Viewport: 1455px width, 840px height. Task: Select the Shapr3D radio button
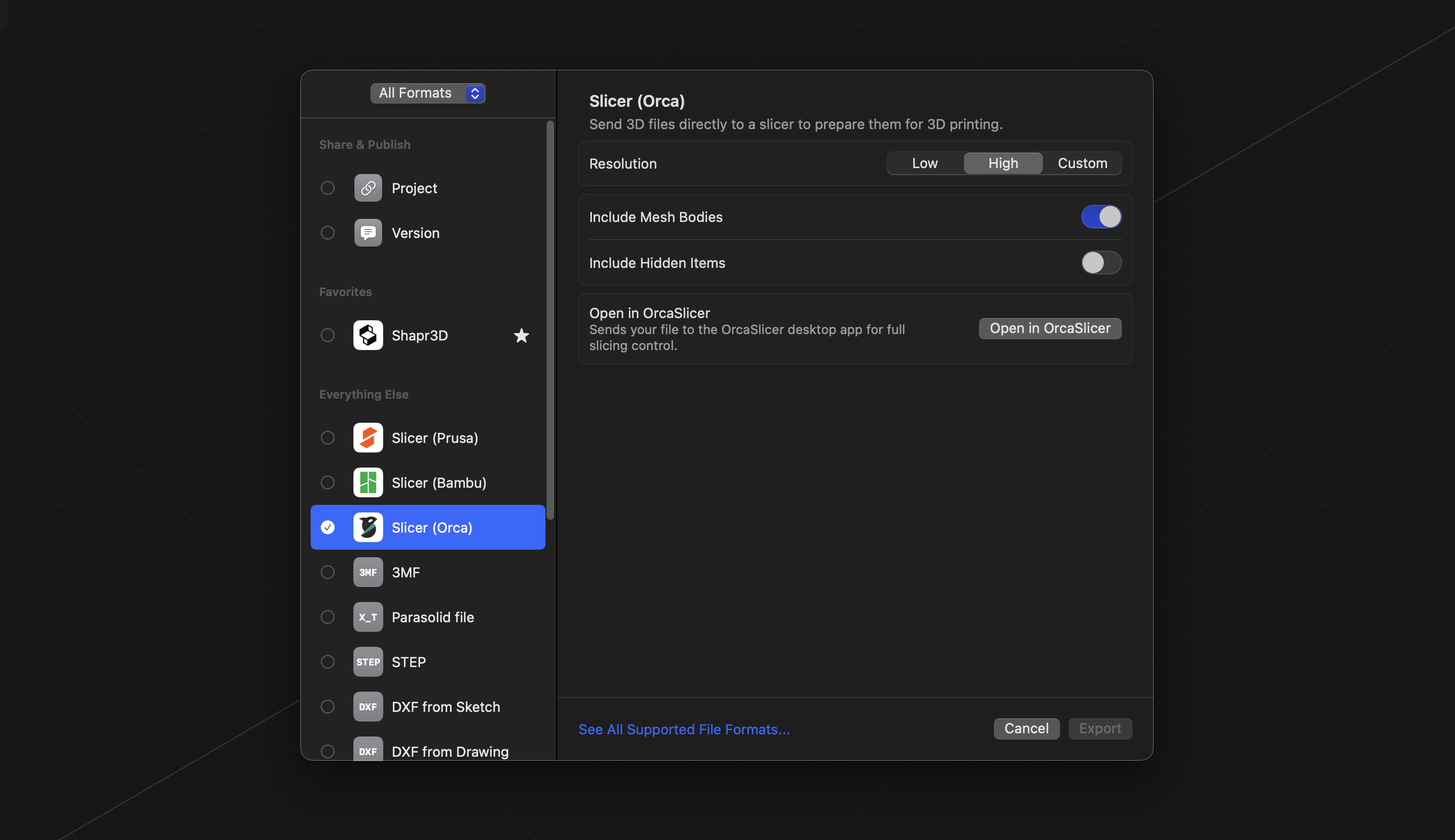[328, 335]
